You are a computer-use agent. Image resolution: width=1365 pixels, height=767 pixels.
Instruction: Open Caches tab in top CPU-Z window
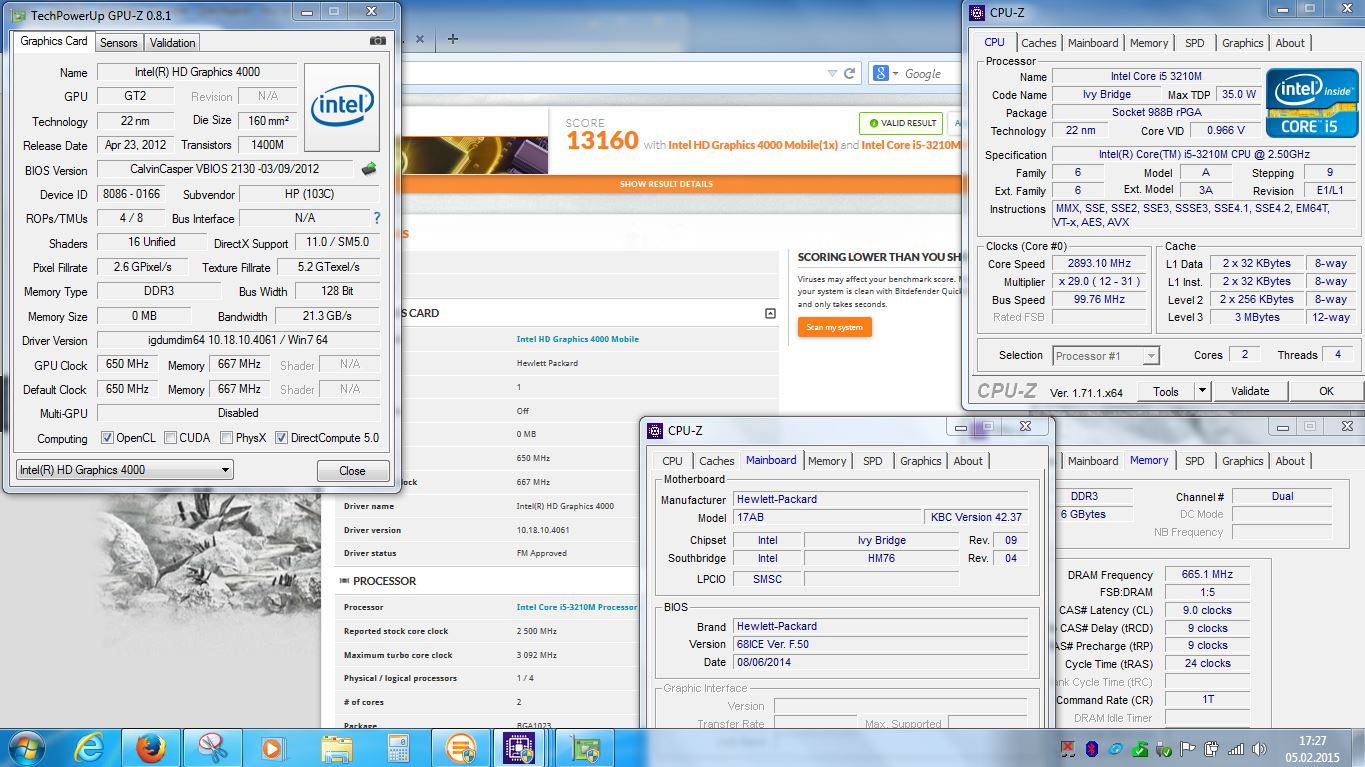click(x=1038, y=43)
